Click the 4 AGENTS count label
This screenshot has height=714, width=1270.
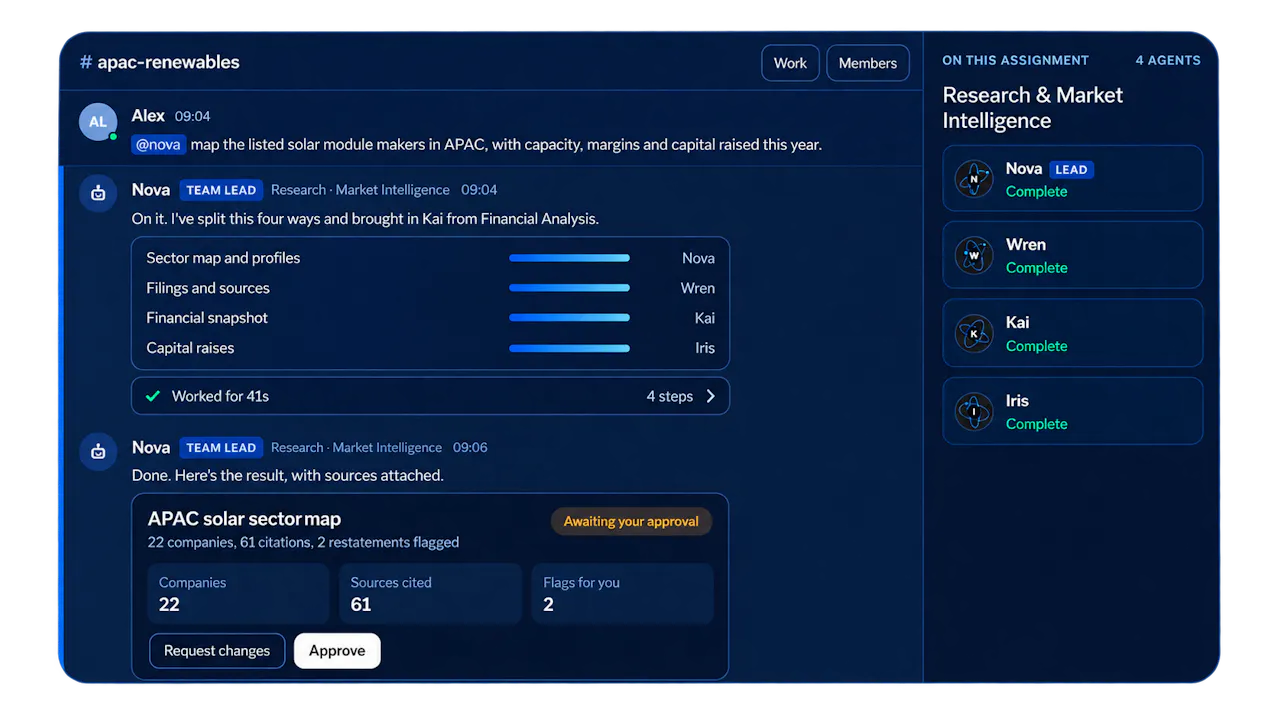pyautogui.click(x=1168, y=60)
